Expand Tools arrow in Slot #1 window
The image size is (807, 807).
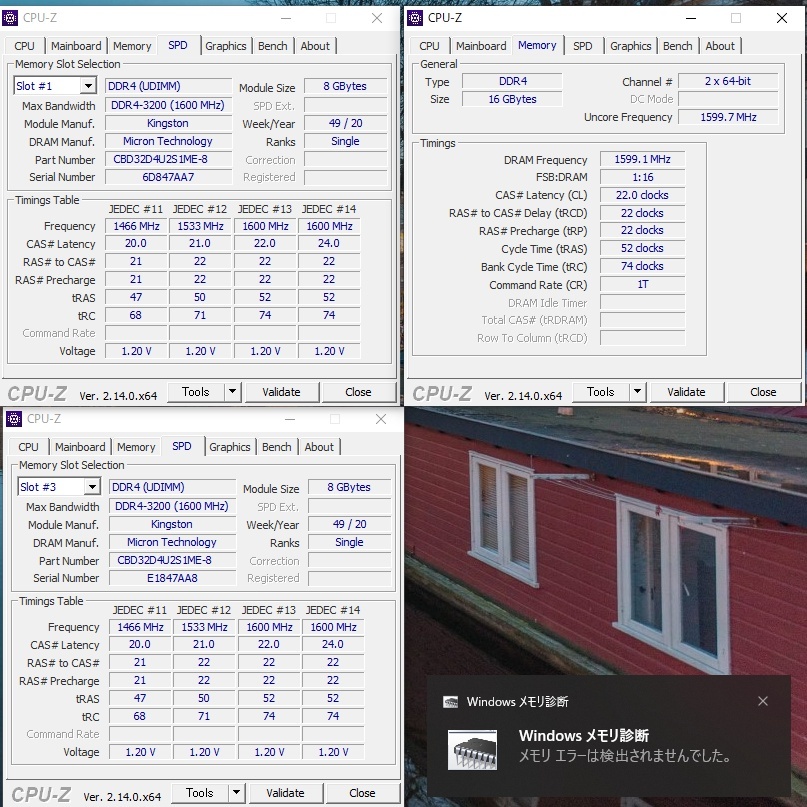(233, 392)
